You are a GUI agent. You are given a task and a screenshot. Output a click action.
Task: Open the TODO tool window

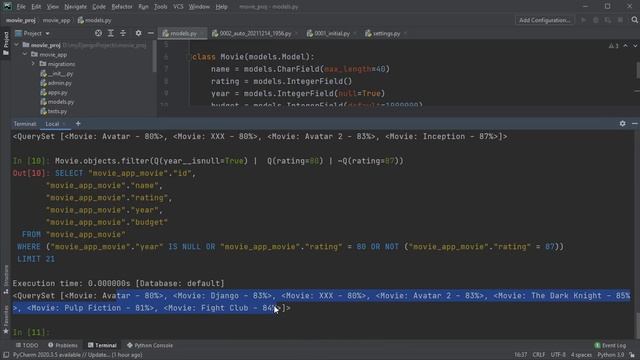coord(27,345)
